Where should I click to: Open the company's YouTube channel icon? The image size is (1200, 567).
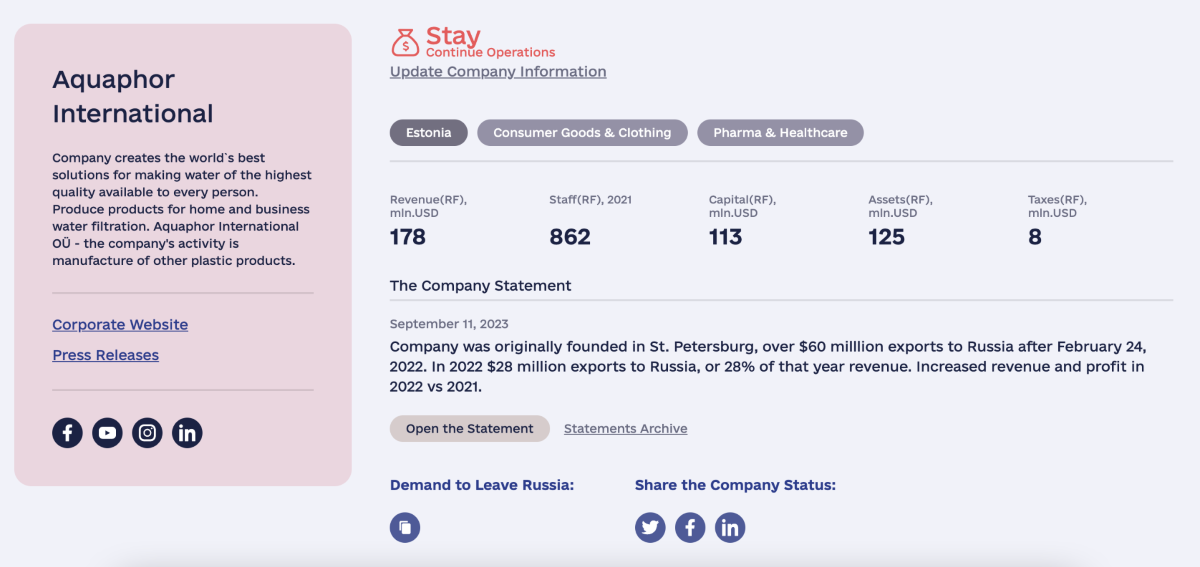107,433
